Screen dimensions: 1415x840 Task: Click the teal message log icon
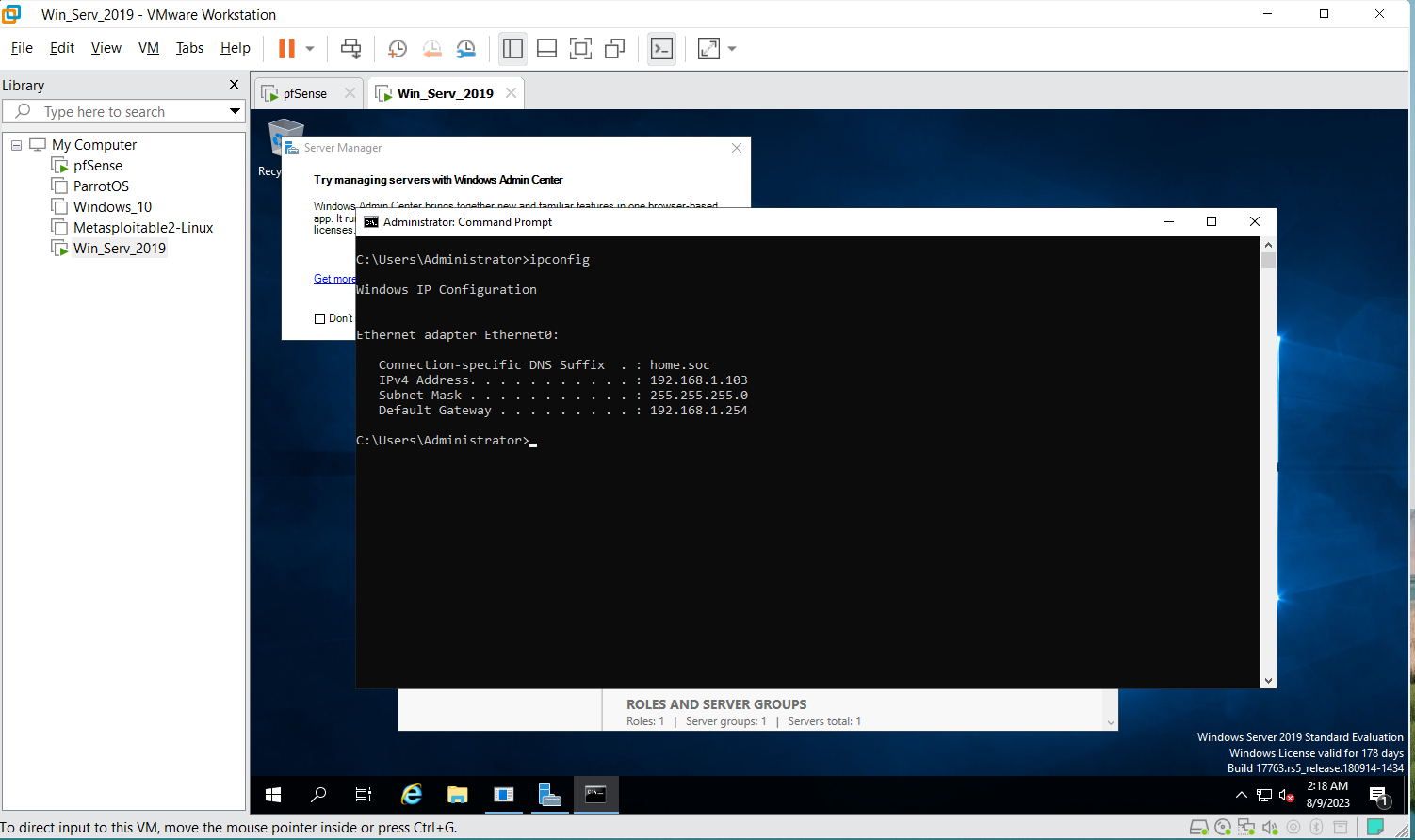(x=1375, y=828)
